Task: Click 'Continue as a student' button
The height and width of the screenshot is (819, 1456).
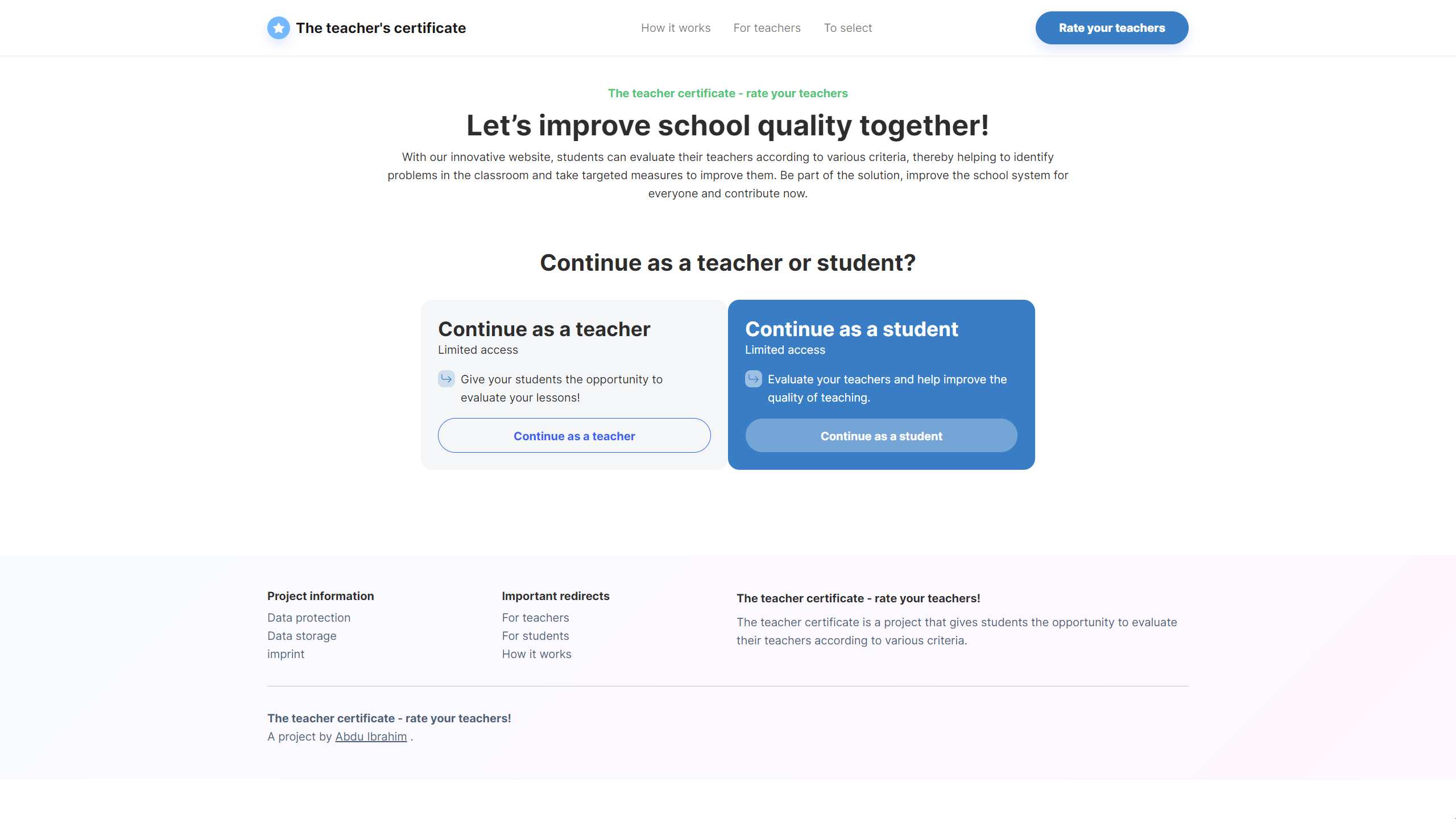Action: coord(881,436)
